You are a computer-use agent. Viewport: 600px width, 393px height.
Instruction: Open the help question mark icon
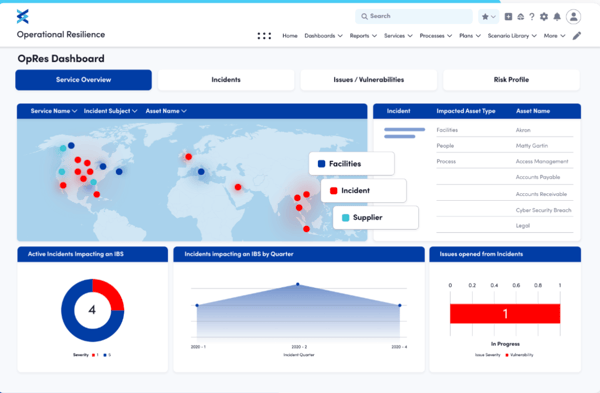(x=532, y=16)
